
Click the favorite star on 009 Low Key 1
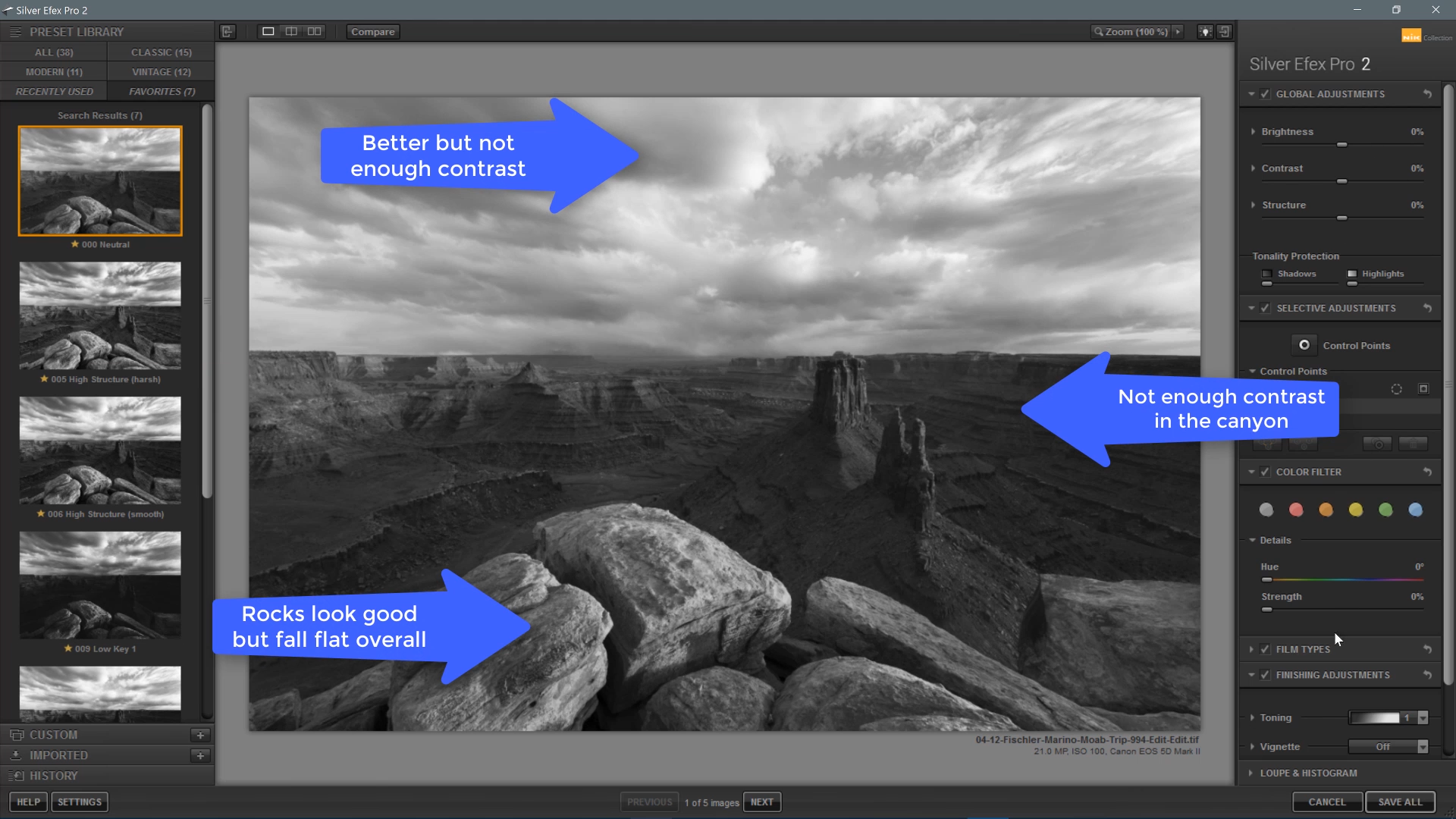point(67,648)
